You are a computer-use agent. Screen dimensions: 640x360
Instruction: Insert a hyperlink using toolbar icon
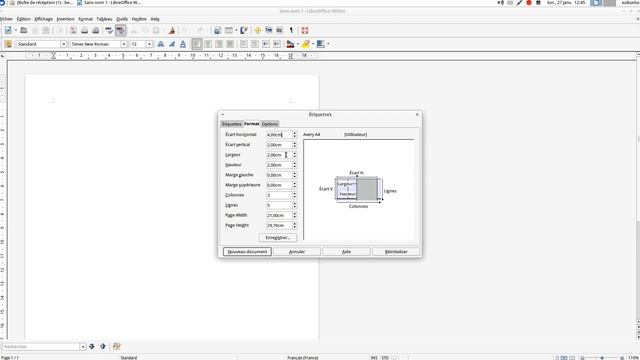(218, 31)
